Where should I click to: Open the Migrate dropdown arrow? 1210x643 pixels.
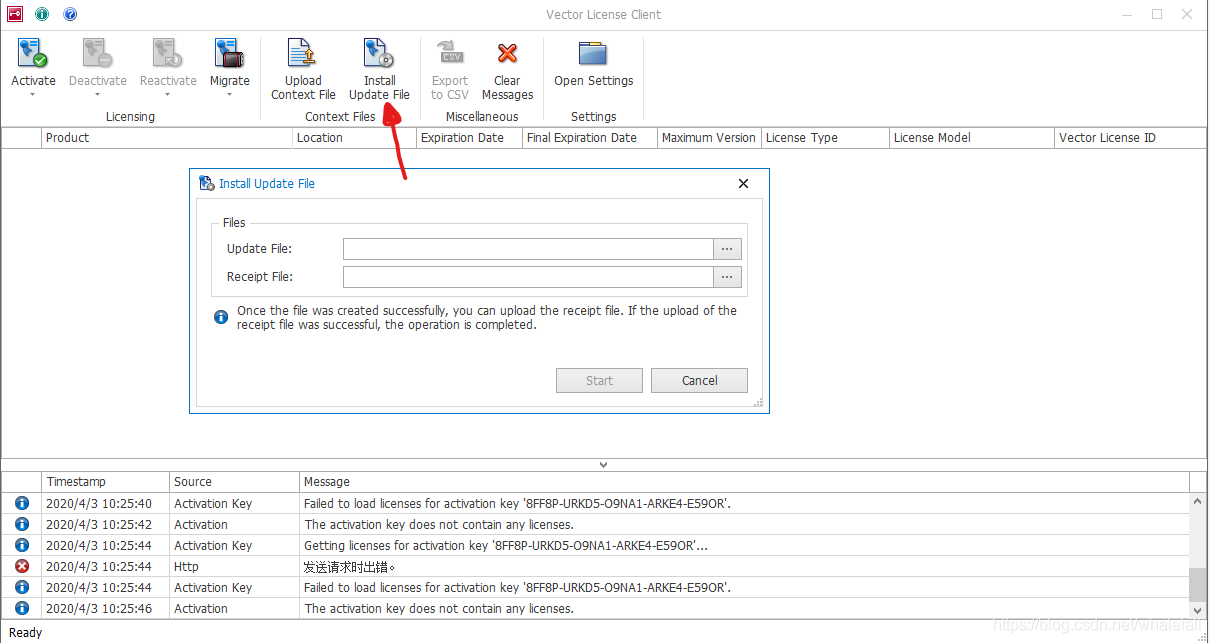click(x=229, y=95)
